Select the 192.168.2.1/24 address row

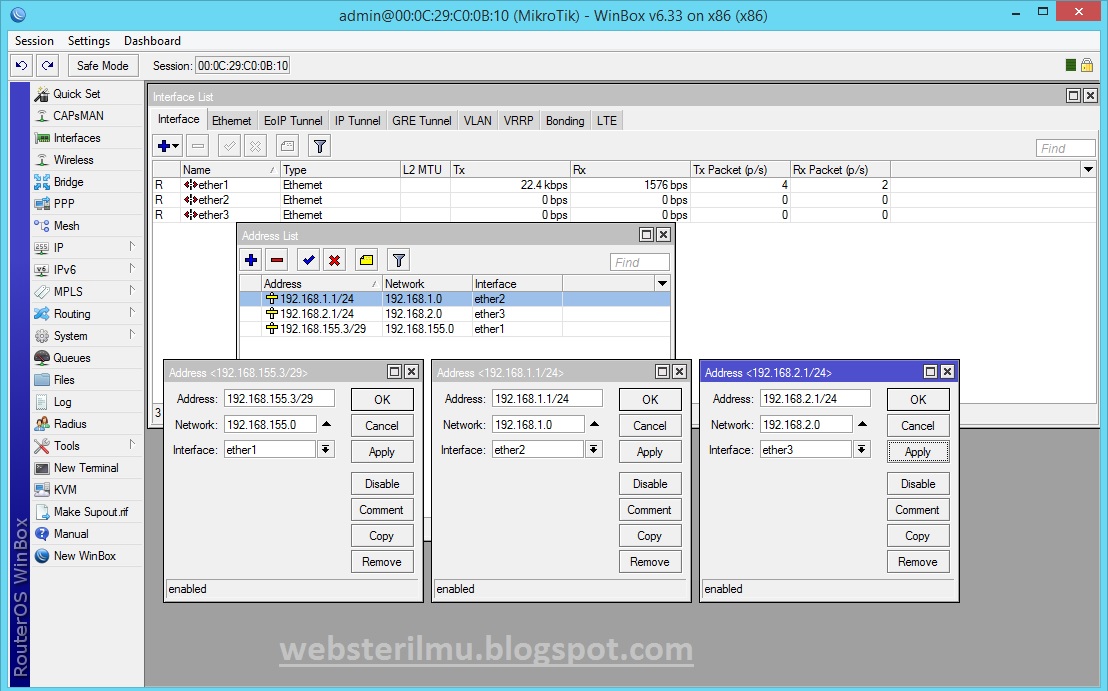coord(454,314)
